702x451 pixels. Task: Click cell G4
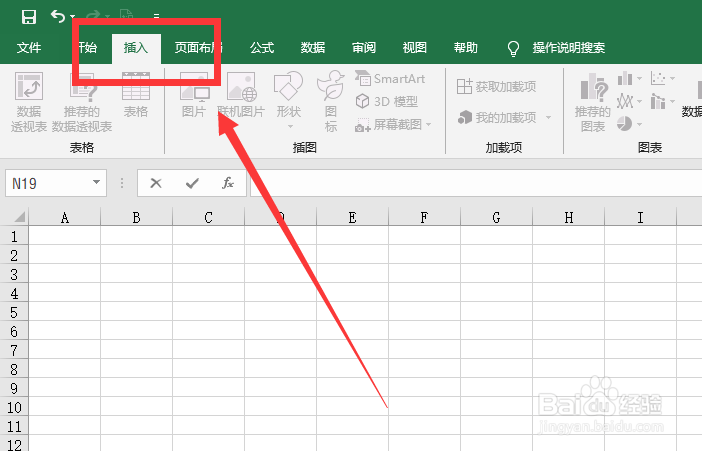(497, 292)
